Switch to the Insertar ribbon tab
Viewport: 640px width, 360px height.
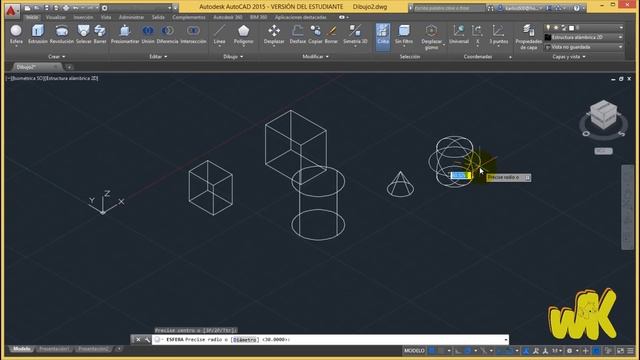83,18
